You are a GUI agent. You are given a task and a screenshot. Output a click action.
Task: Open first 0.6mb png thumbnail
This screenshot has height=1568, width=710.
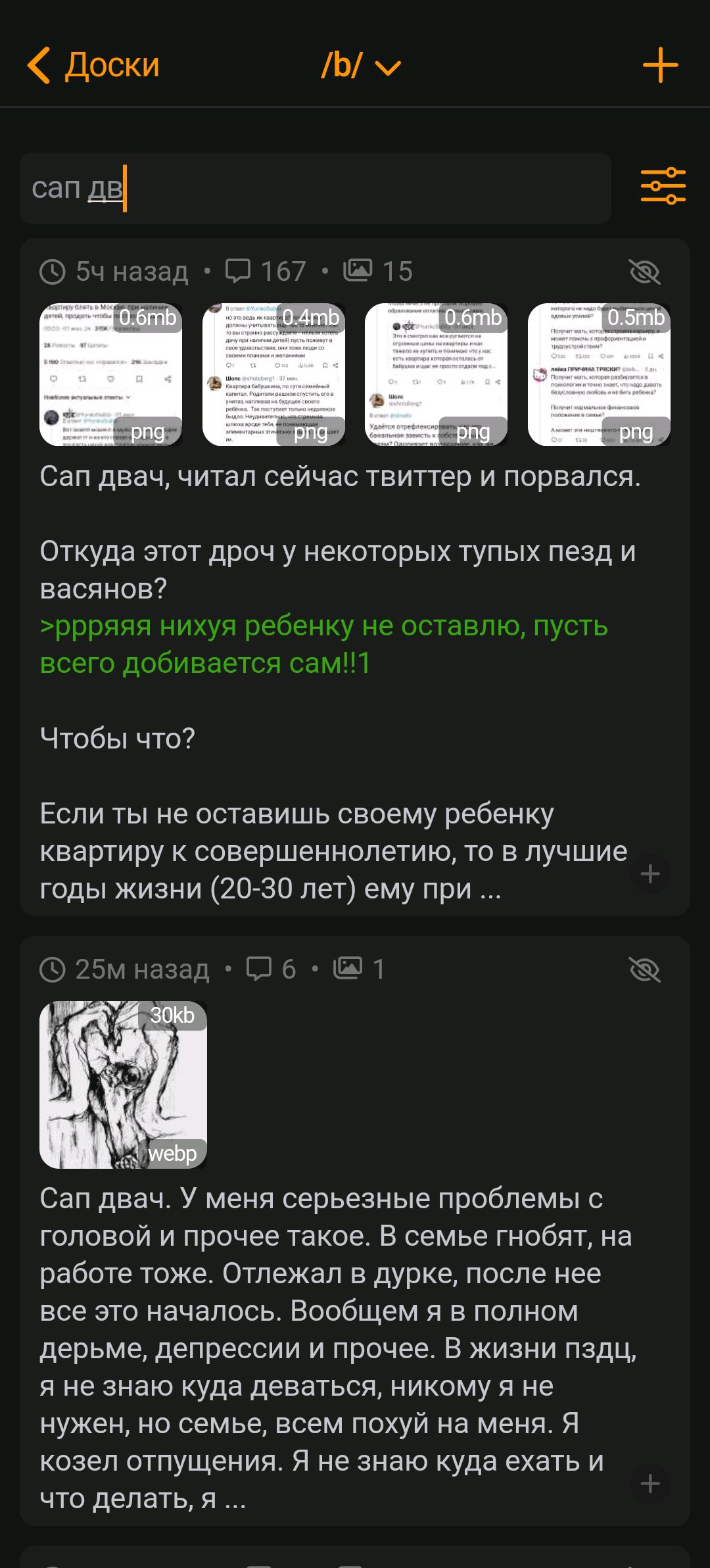point(111,374)
